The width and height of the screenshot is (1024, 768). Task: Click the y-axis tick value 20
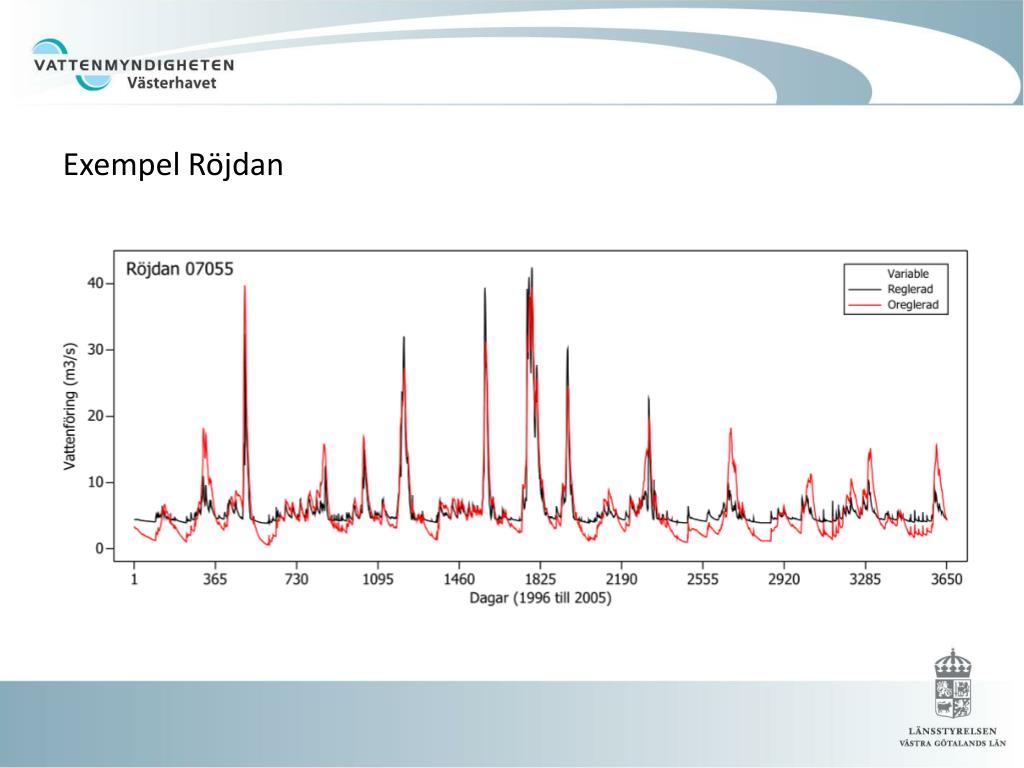(x=95, y=416)
